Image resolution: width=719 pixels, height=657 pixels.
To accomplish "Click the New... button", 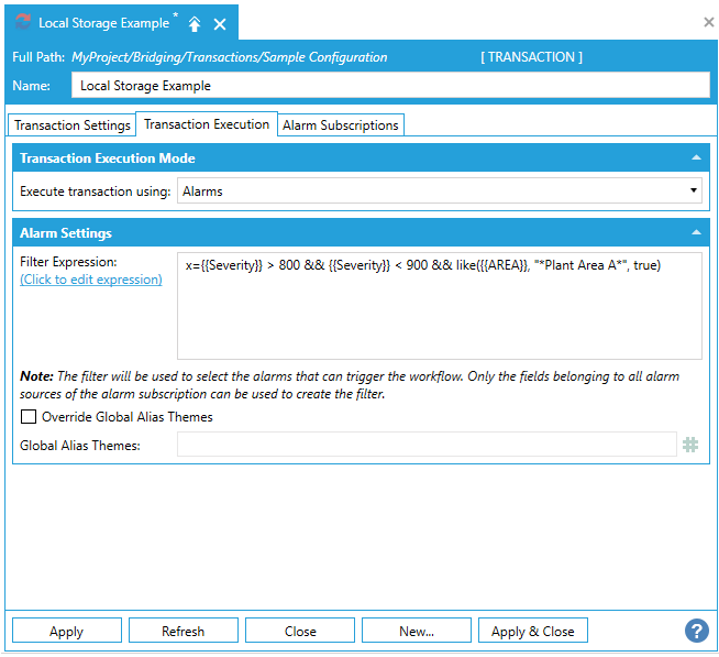I will pyautogui.click(x=416, y=631).
